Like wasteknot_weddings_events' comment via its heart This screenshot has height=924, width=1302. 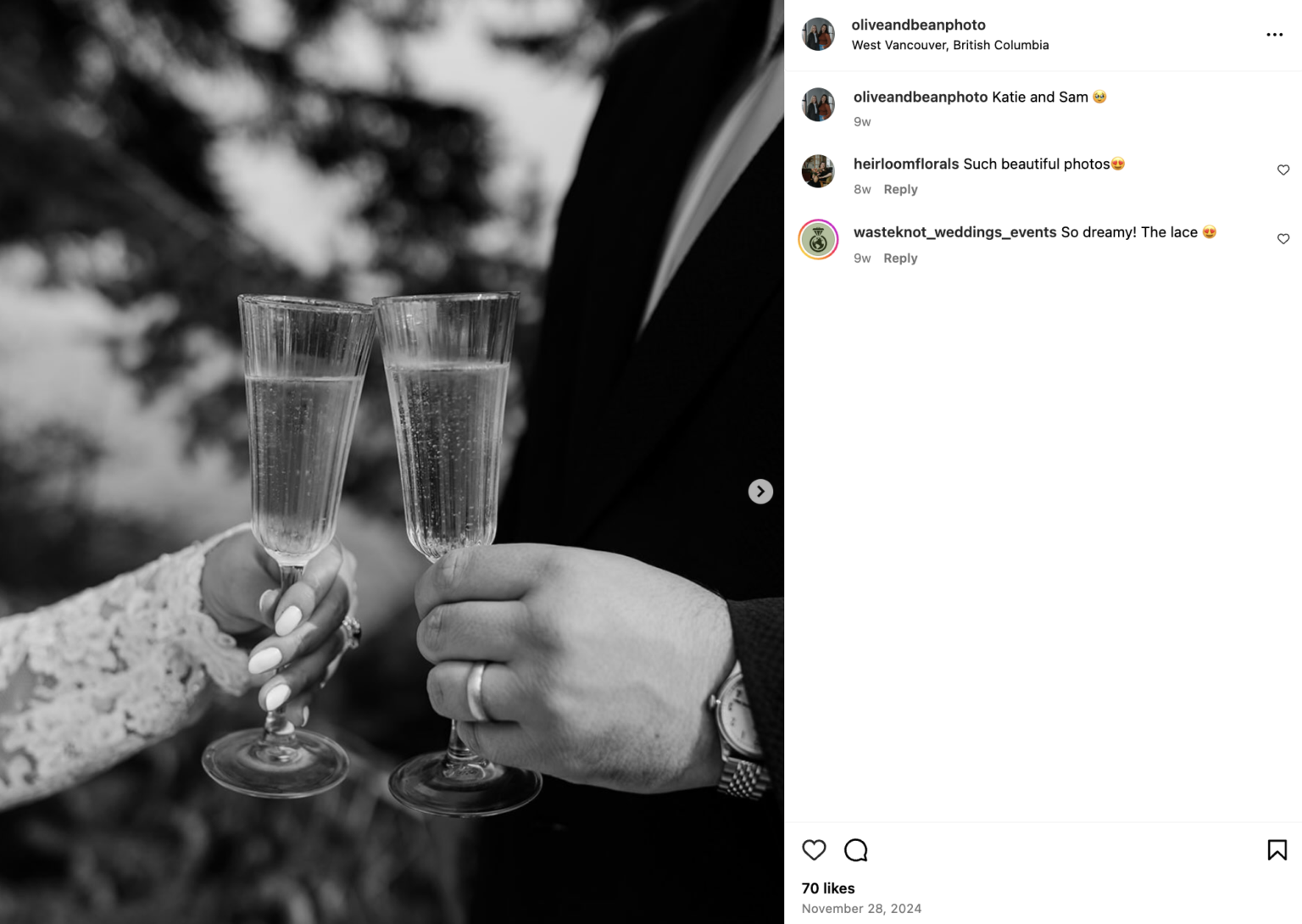[x=1283, y=238]
